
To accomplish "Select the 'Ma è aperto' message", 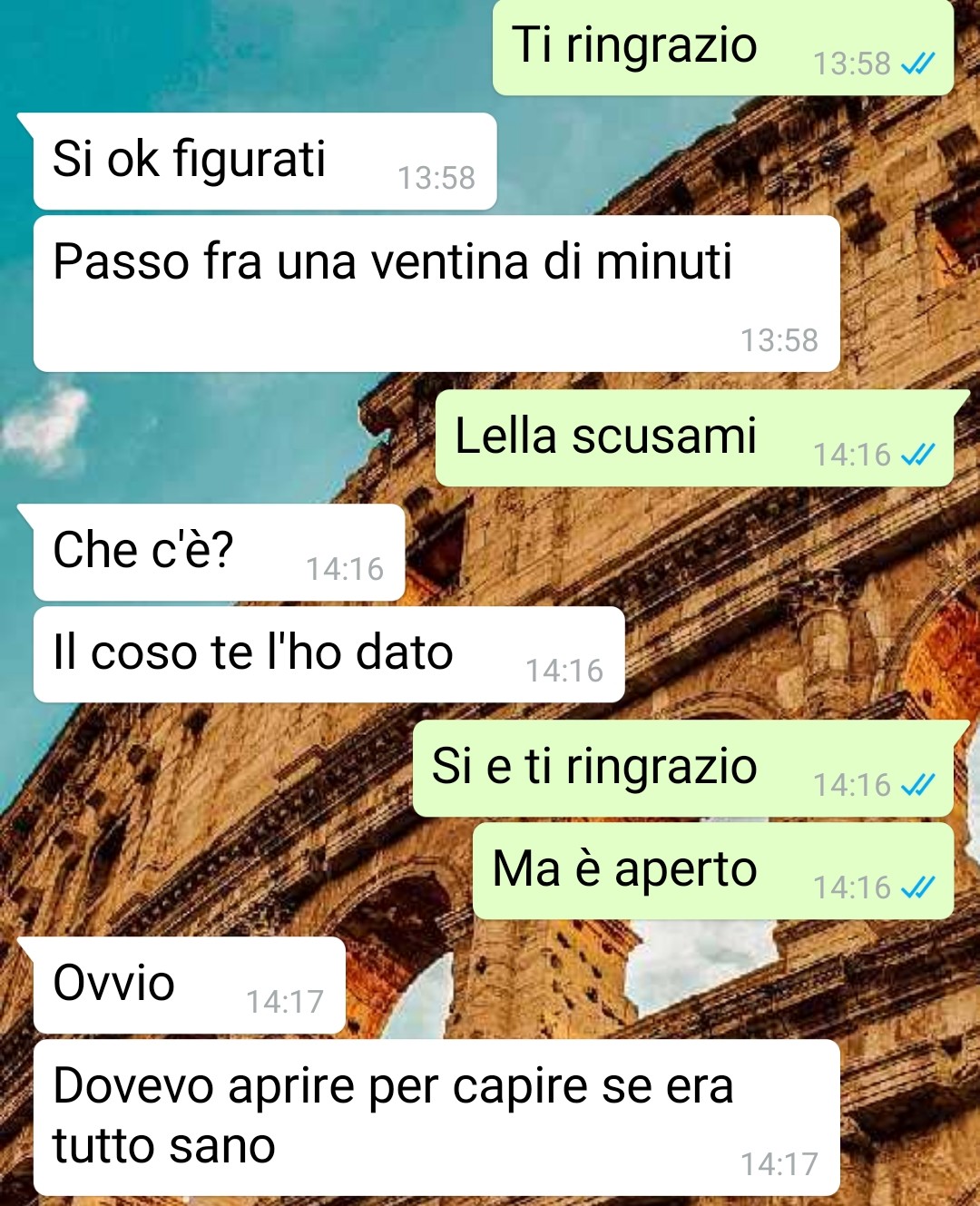I will point(713,871).
